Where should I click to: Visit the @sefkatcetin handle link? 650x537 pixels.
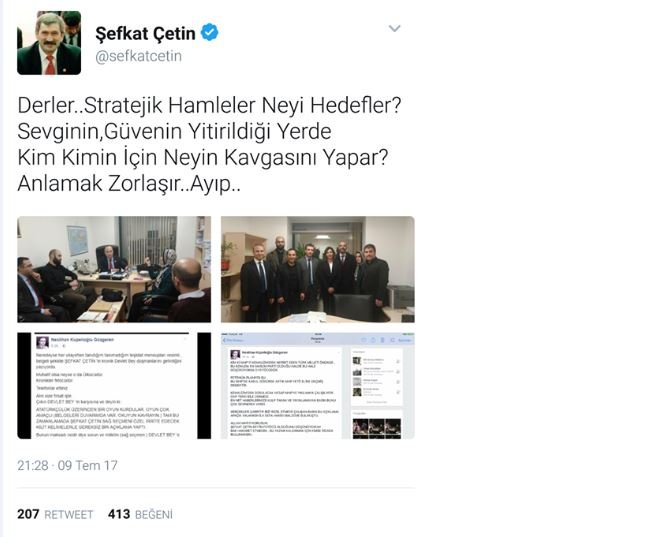(138, 56)
